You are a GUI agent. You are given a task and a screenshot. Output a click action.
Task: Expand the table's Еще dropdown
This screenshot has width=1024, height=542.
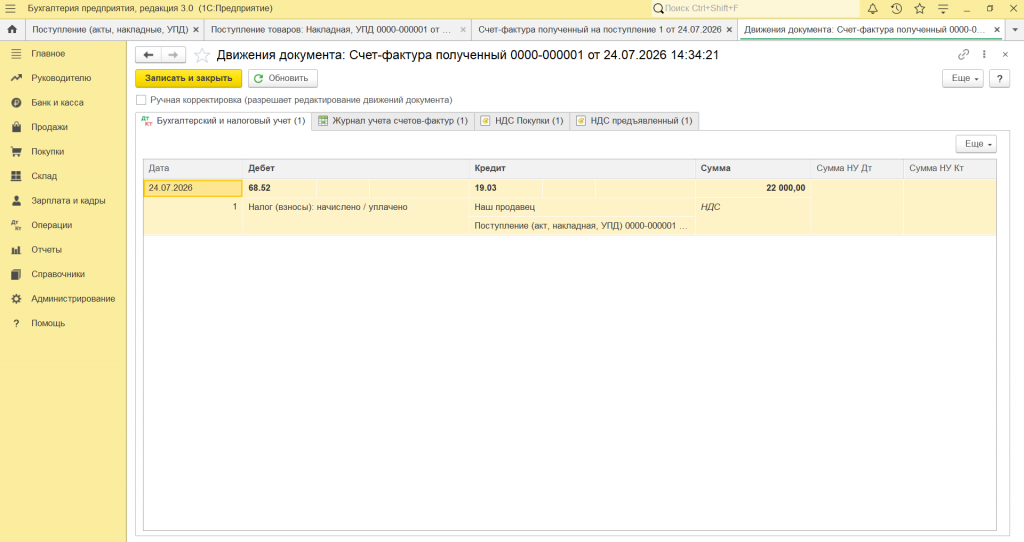pos(976,144)
